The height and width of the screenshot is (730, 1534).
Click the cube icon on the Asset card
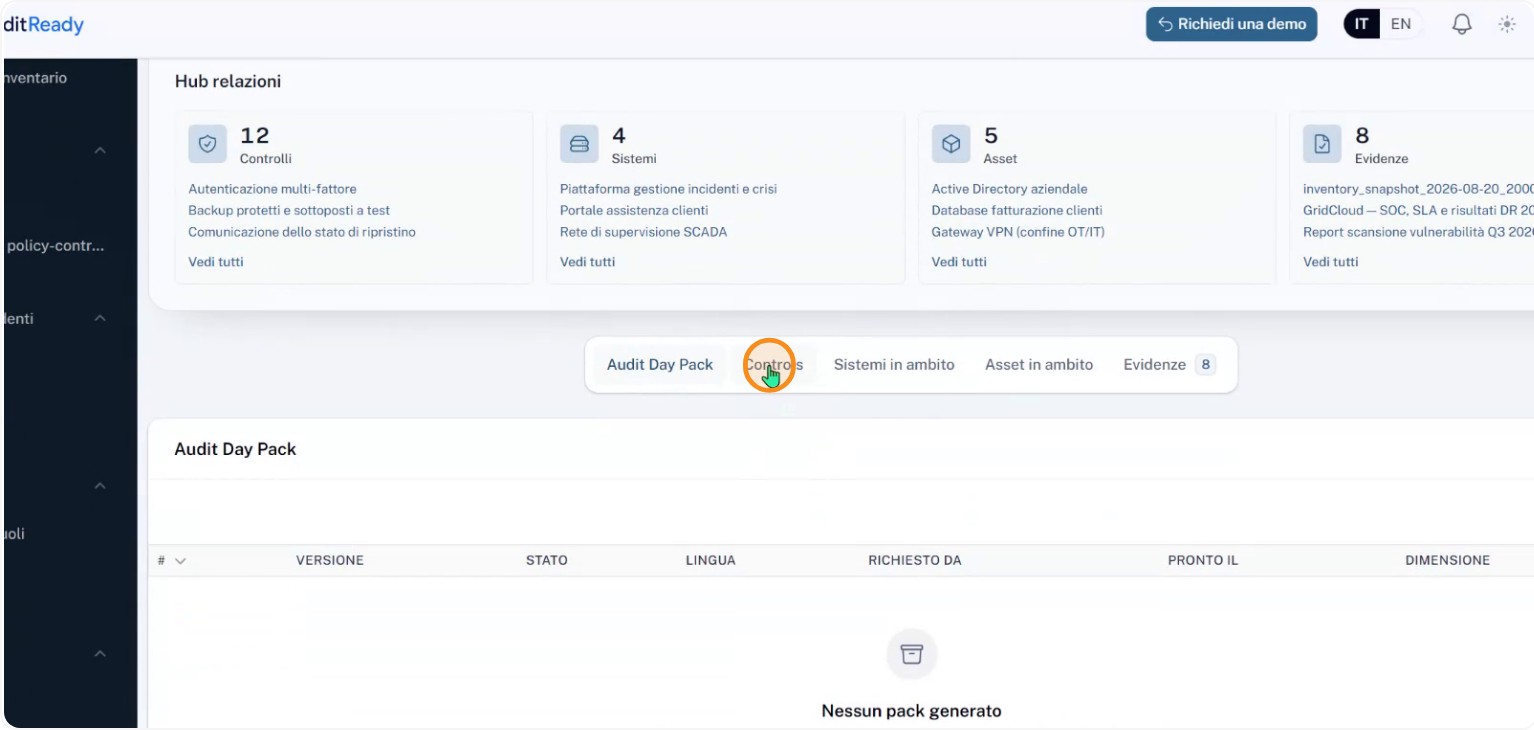point(951,144)
